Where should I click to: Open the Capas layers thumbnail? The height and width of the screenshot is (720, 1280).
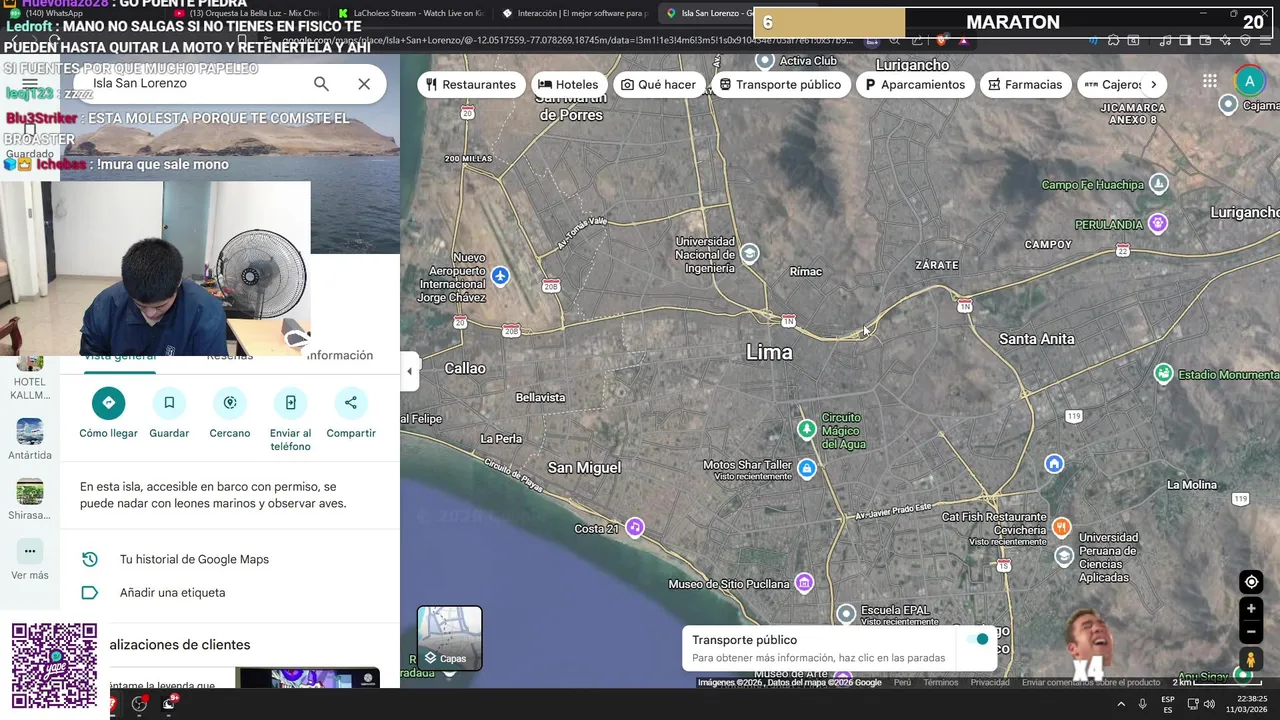450,638
